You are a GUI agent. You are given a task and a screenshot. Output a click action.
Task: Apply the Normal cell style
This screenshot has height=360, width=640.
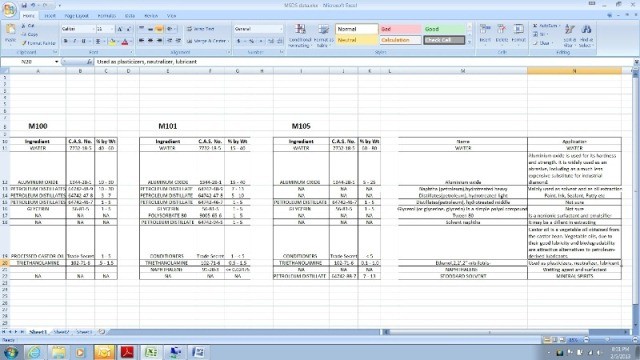click(357, 29)
